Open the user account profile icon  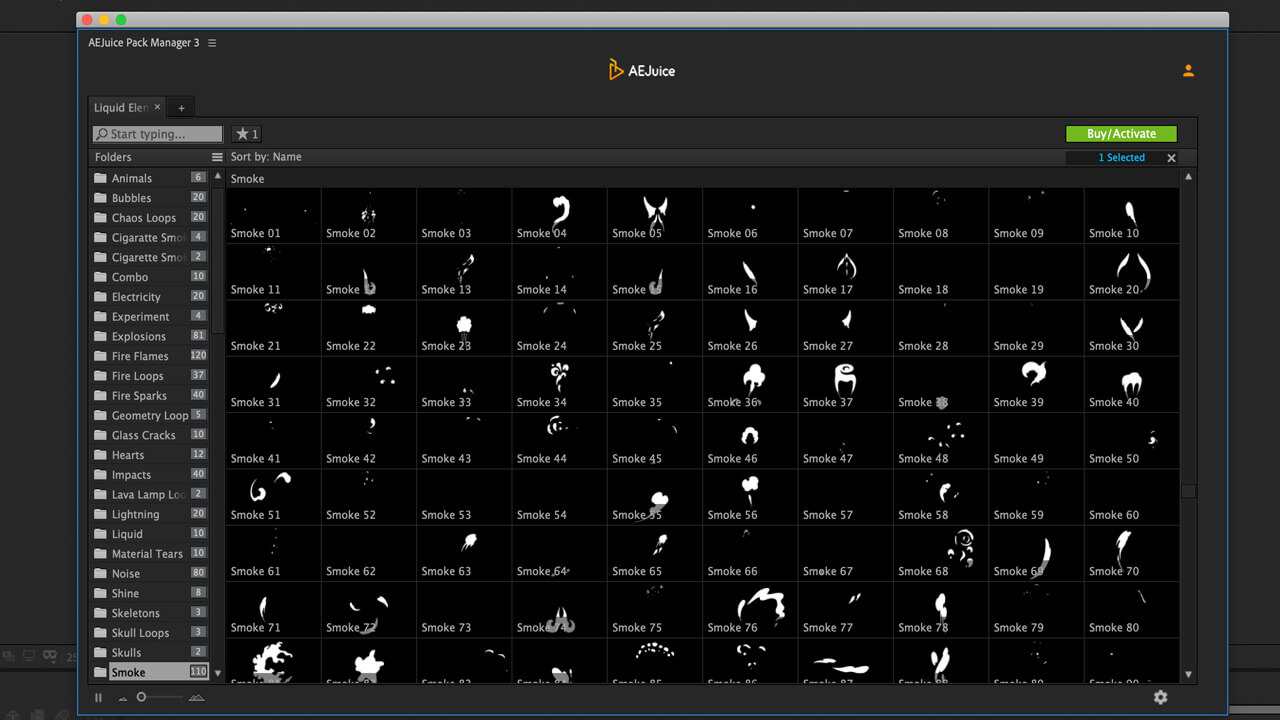click(1188, 71)
